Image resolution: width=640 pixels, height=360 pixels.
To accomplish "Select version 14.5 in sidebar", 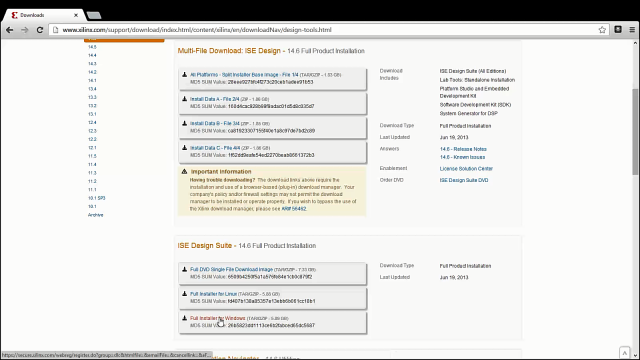I will coord(92,47).
